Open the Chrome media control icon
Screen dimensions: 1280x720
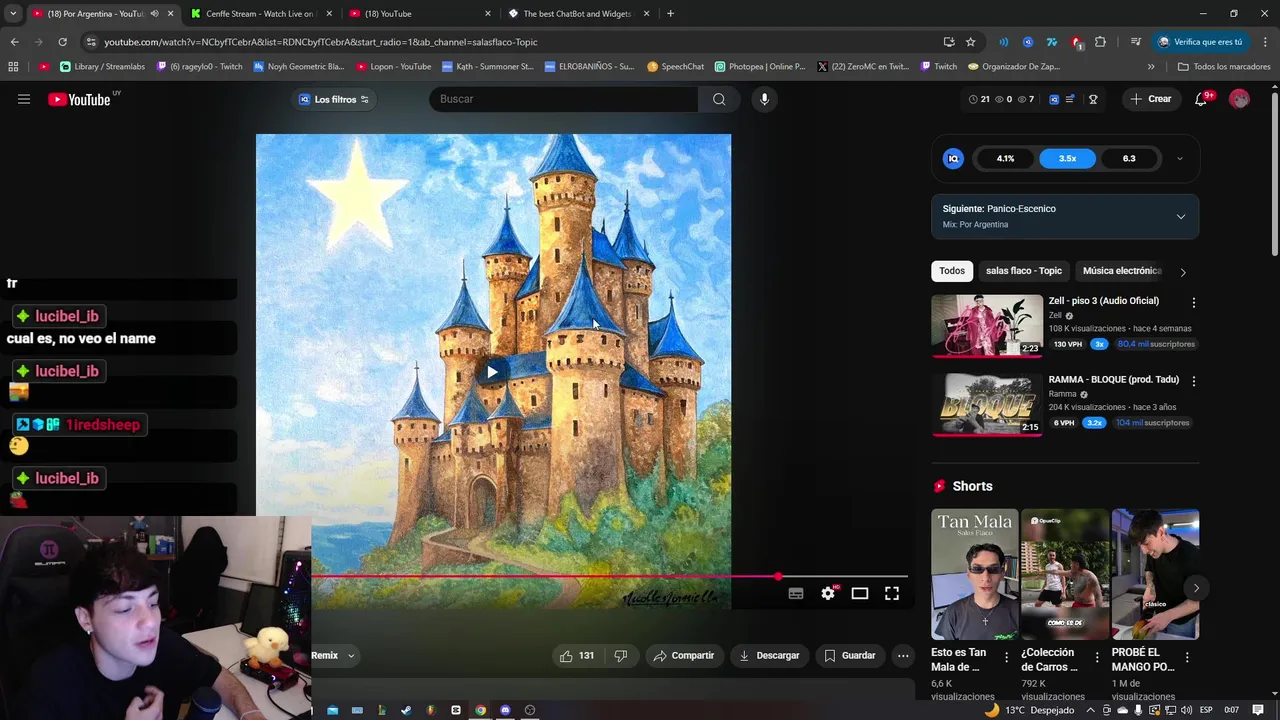1136,42
